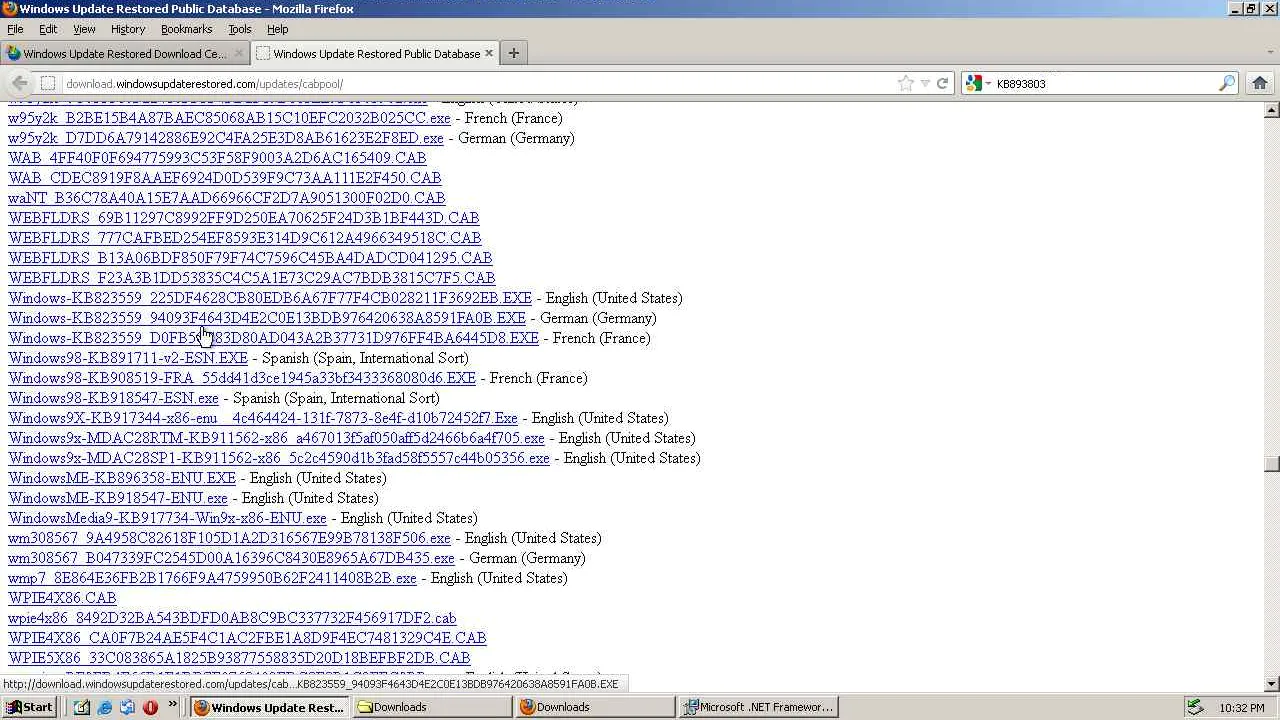Open the w95y2k_B2BE15B4 French exe link

click(229, 118)
